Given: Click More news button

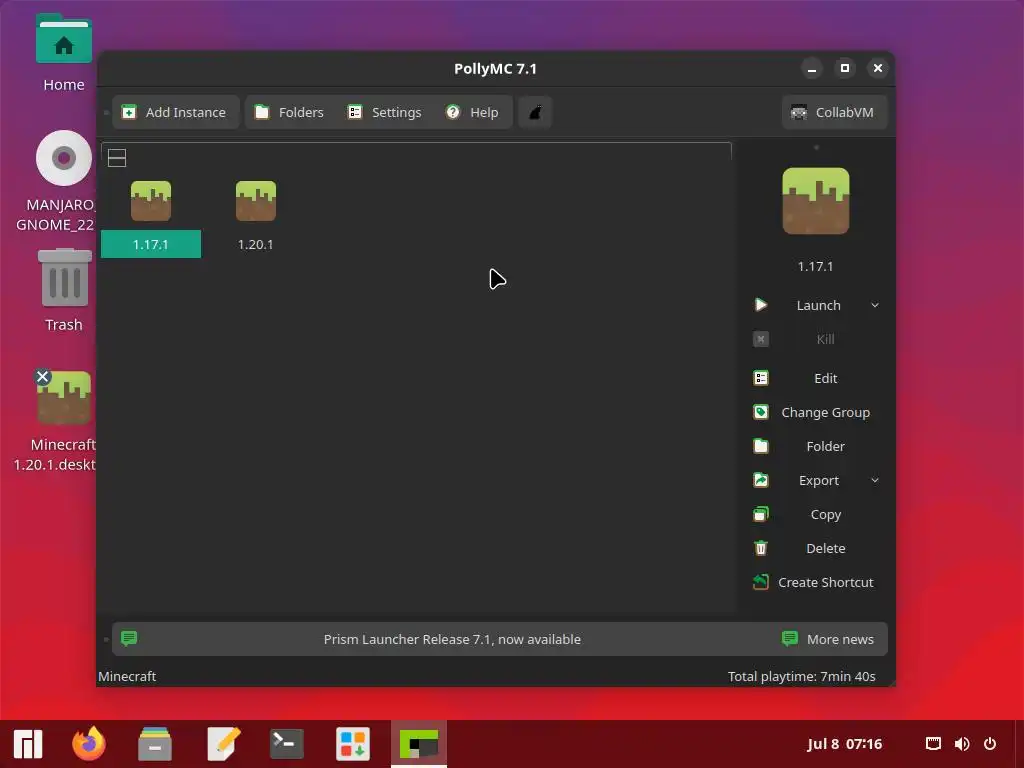Looking at the screenshot, I should [x=828, y=639].
